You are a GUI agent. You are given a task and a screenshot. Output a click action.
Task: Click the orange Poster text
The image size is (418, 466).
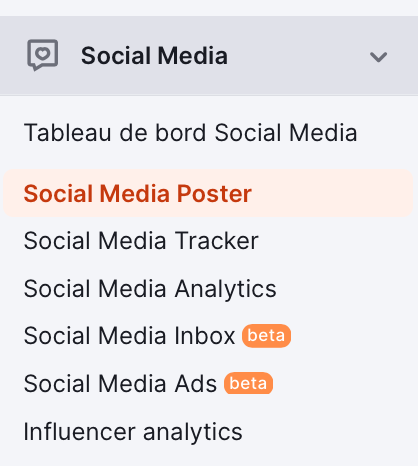pos(214,193)
